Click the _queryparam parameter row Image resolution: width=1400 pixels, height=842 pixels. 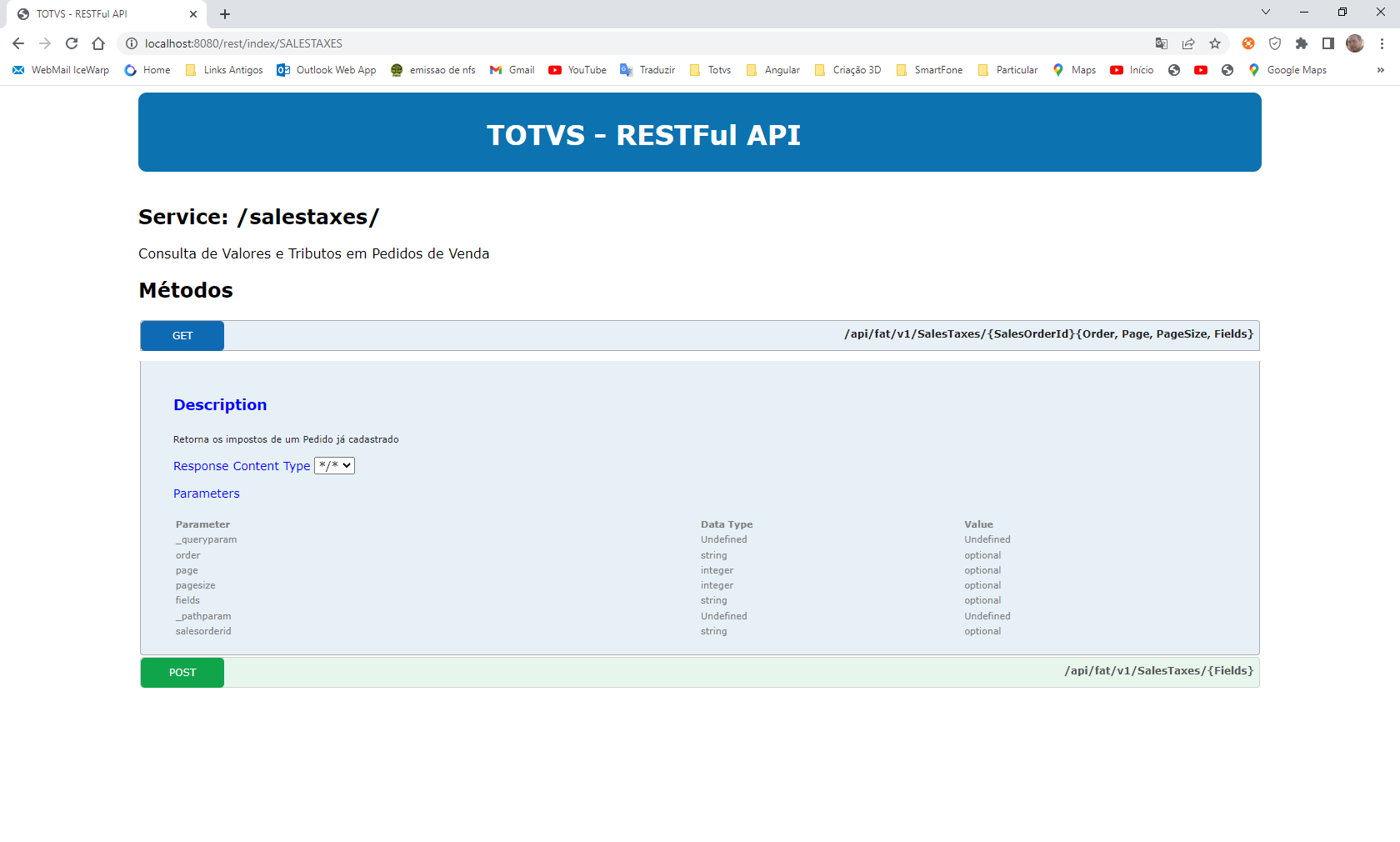700,539
